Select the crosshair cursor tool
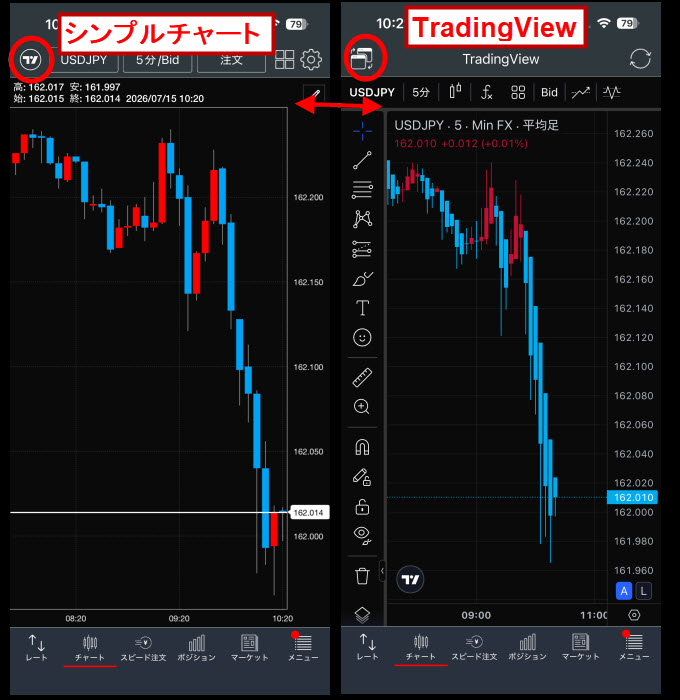 tap(362, 131)
